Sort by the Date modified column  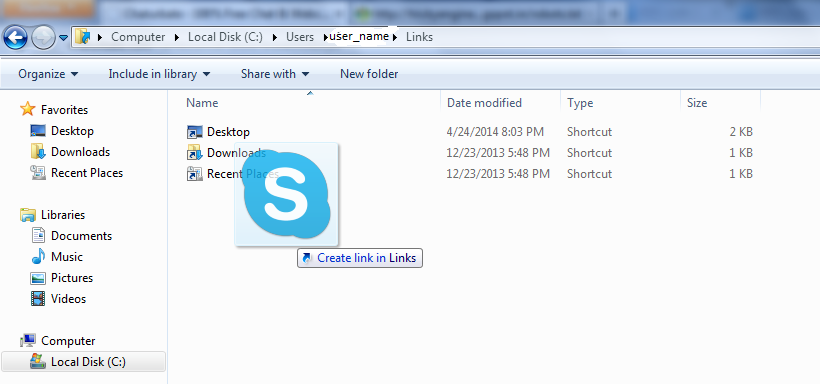484,103
